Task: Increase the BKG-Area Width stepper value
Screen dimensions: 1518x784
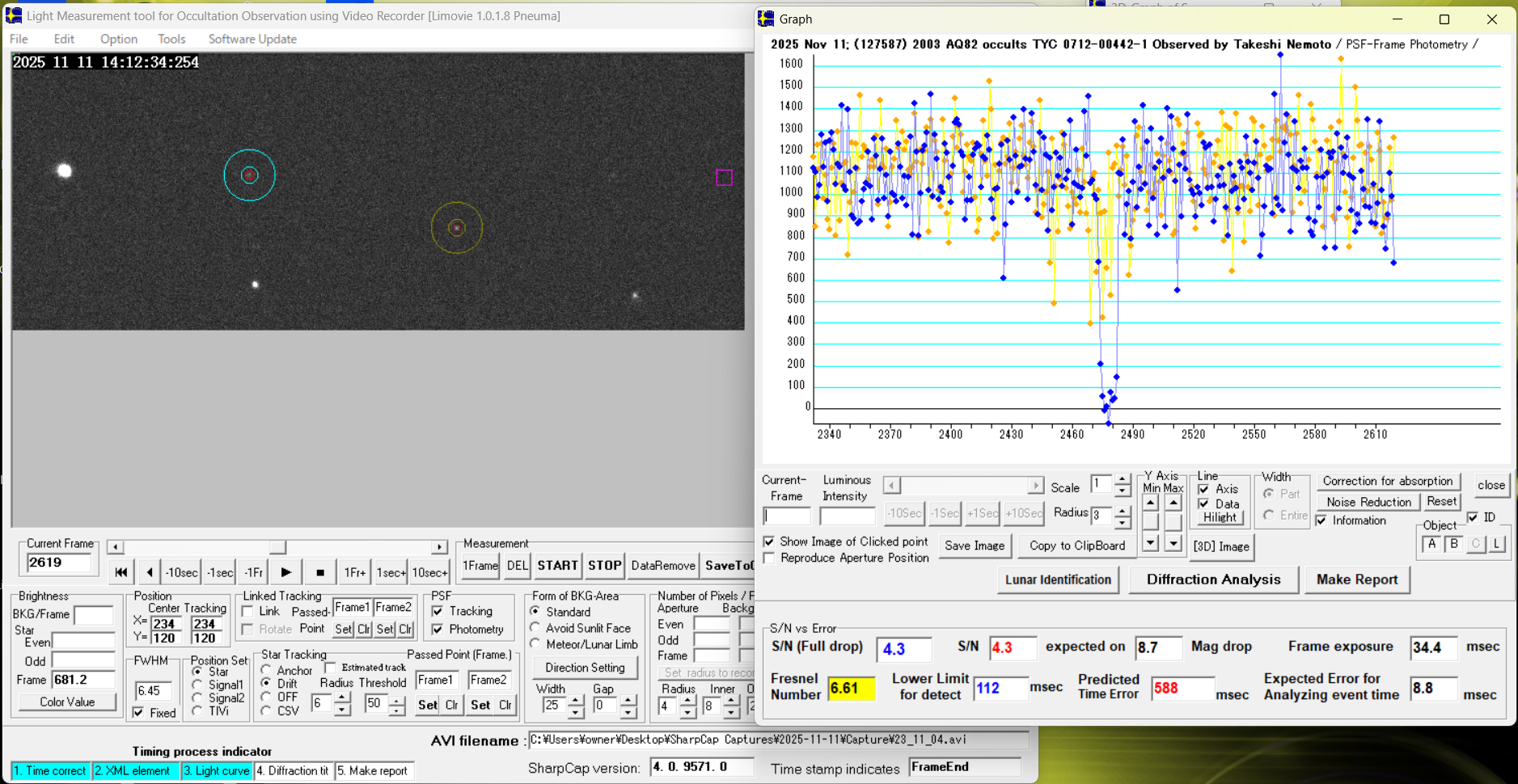Action: point(576,700)
